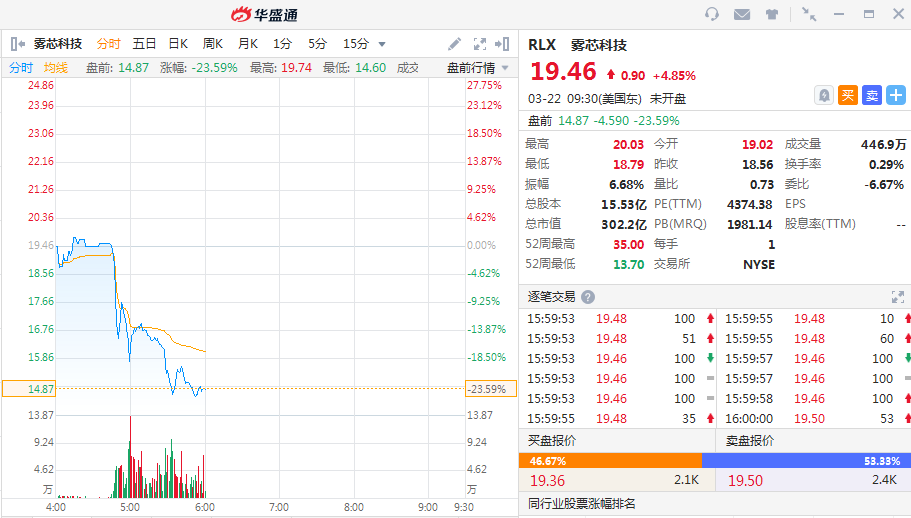Click the PE(TTM) 4374.38 value
The height and width of the screenshot is (518, 911).
749,204
